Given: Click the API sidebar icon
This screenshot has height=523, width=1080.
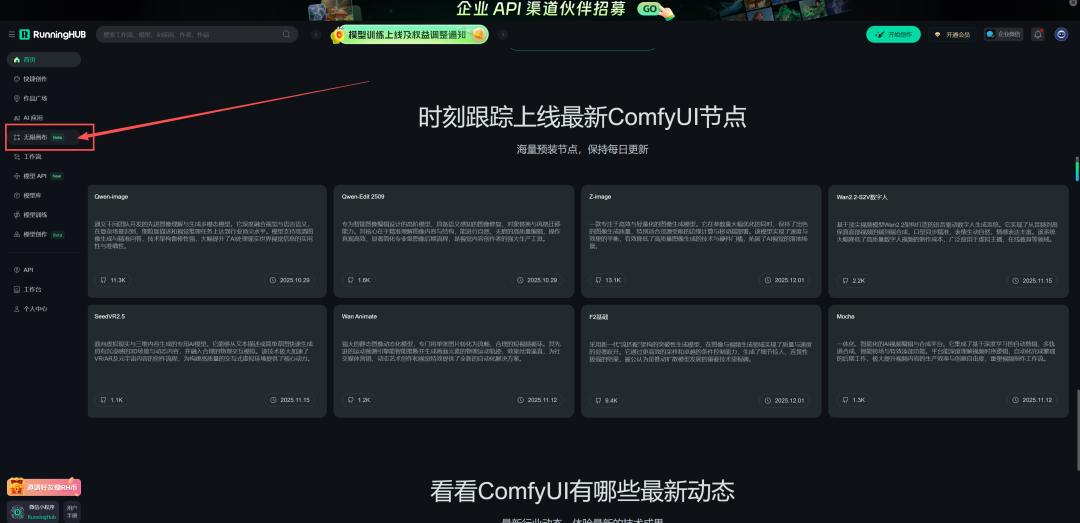Looking at the screenshot, I should [x=17, y=270].
